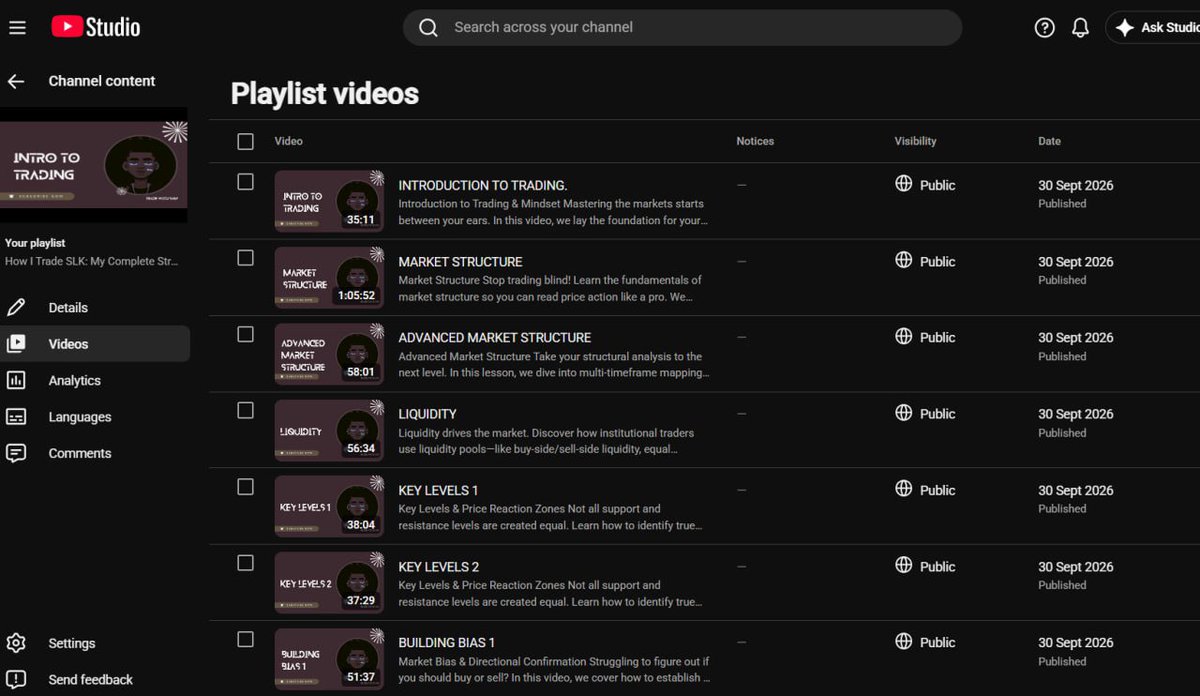Viewport: 1200px width, 696px height.
Task: Click the 58:01 Advanced Market Structure thumbnail
Action: pyautogui.click(x=329, y=353)
